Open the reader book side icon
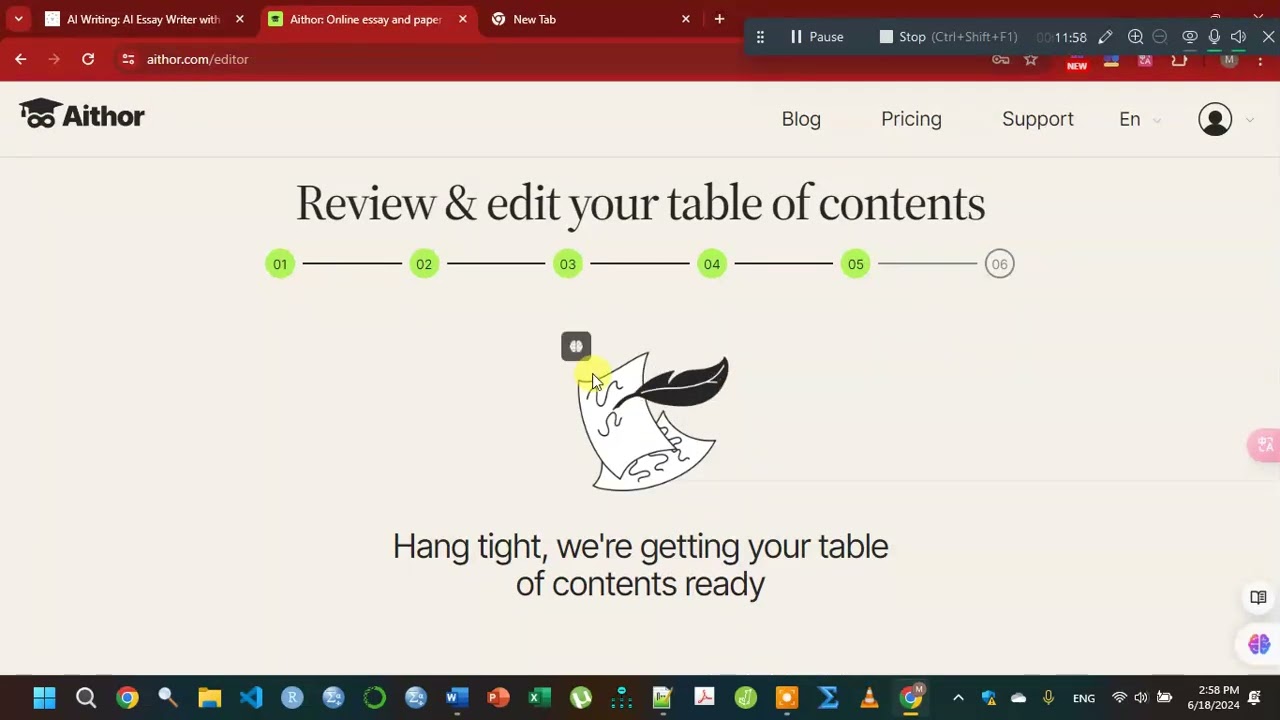This screenshot has height=720, width=1280. point(1258,598)
